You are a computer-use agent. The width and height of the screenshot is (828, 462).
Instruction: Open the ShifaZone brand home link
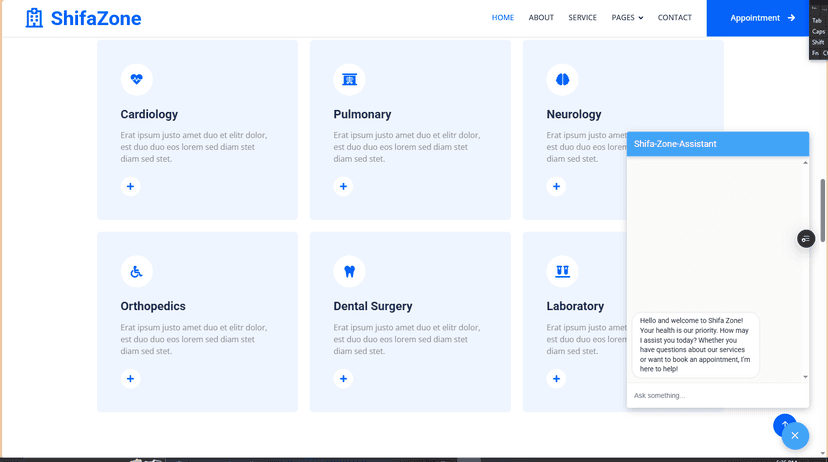pyautogui.click(x=83, y=18)
